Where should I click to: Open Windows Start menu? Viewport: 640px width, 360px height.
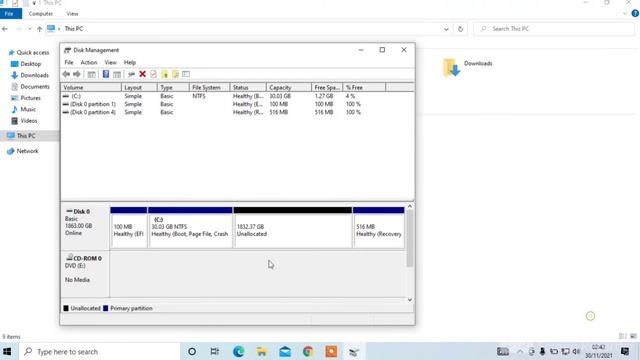point(7,351)
